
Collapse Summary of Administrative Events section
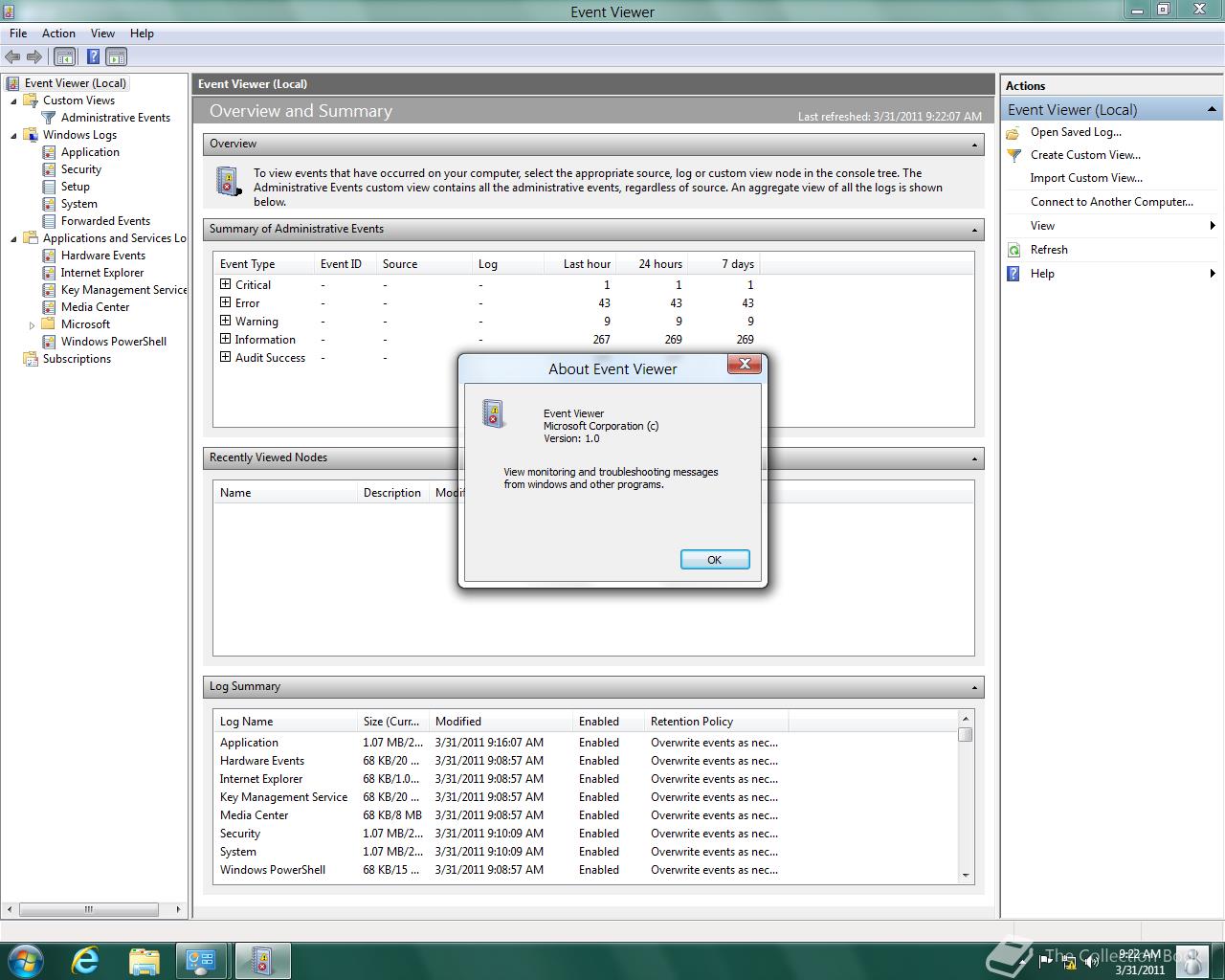tap(974, 230)
